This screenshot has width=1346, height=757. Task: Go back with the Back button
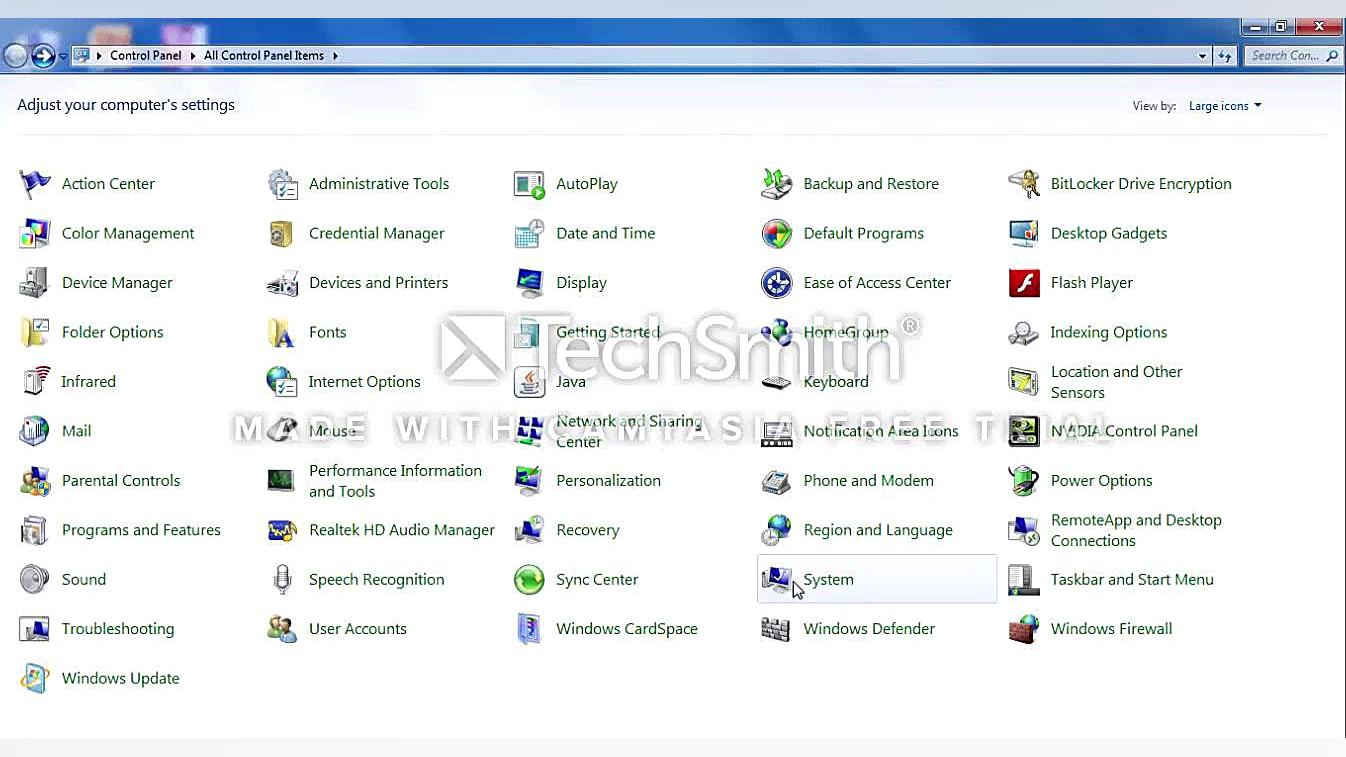(15, 56)
